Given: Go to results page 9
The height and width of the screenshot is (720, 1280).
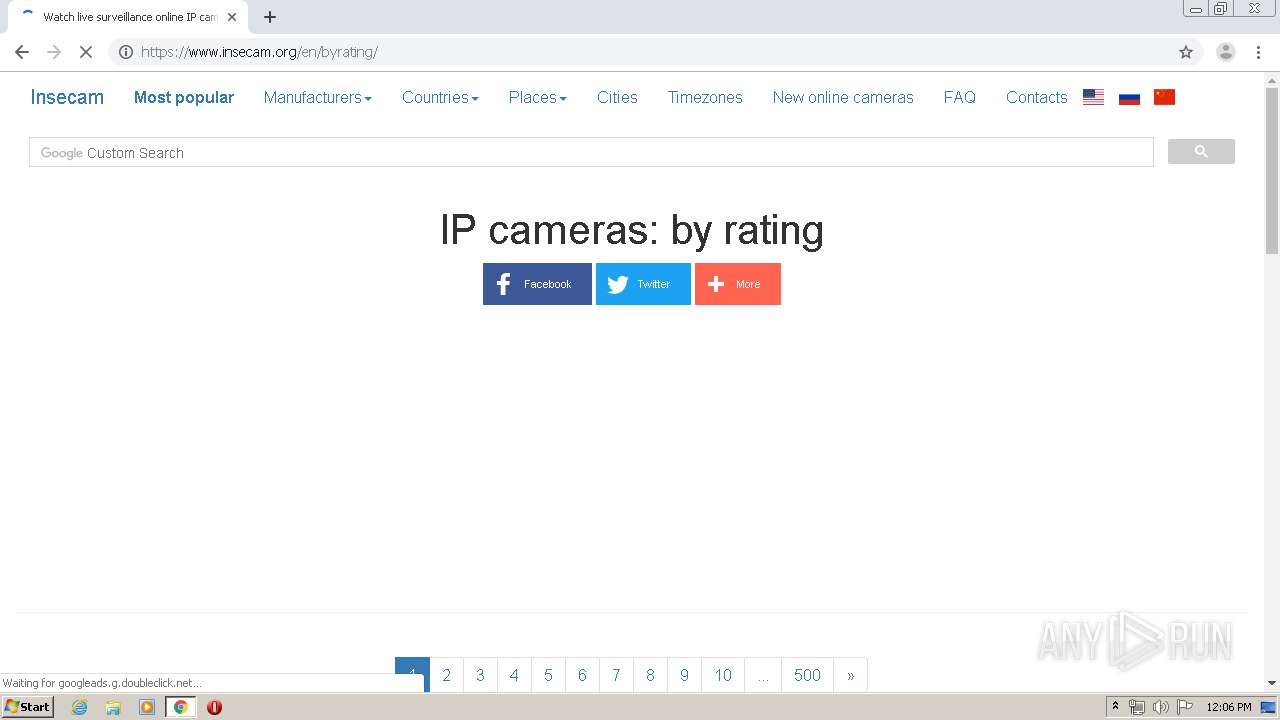Looking at the screenshot, I should (684, 675).
